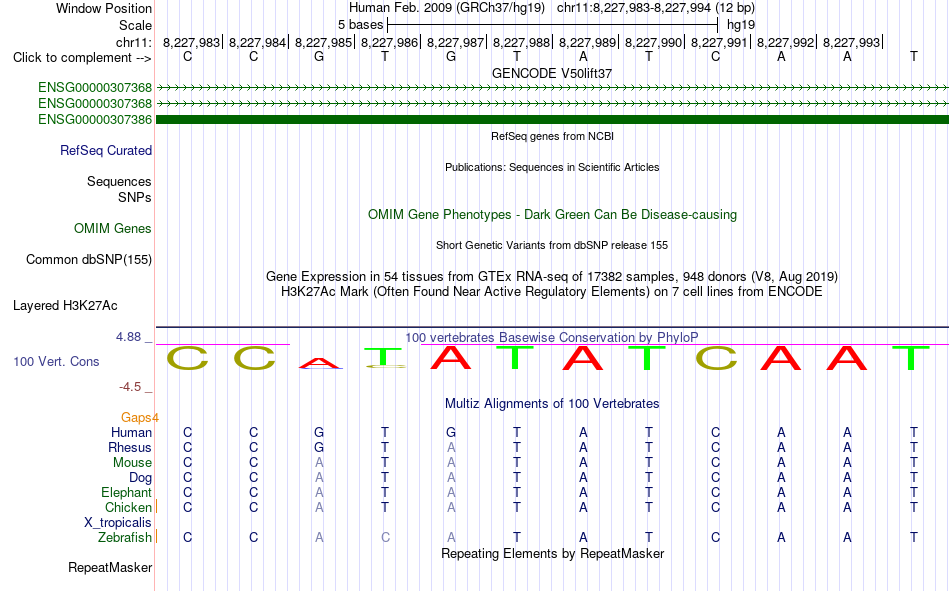Click the -4.5 PhyloP lower scale value
The height and width of the screenshot is (591, 950).
pos(130,387)
